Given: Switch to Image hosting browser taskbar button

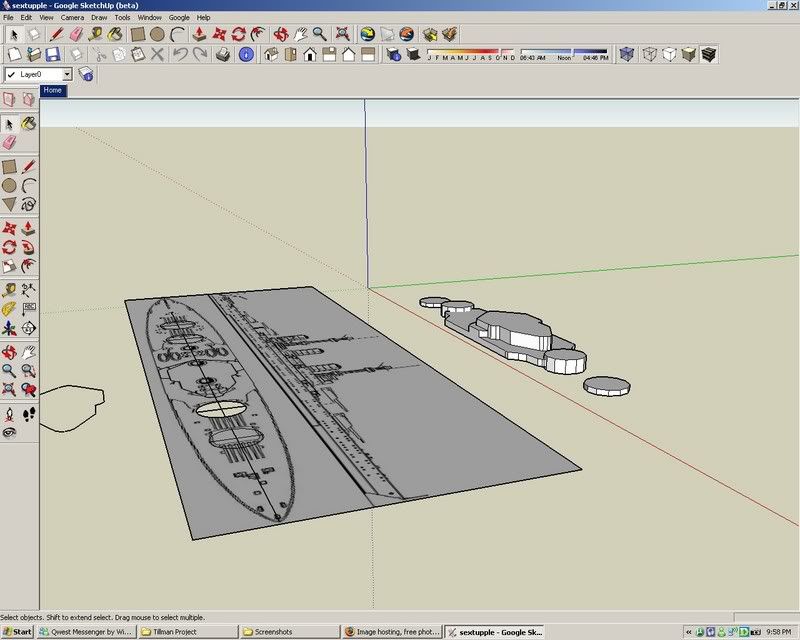Looking at the screenshot, I should point(392,632).
